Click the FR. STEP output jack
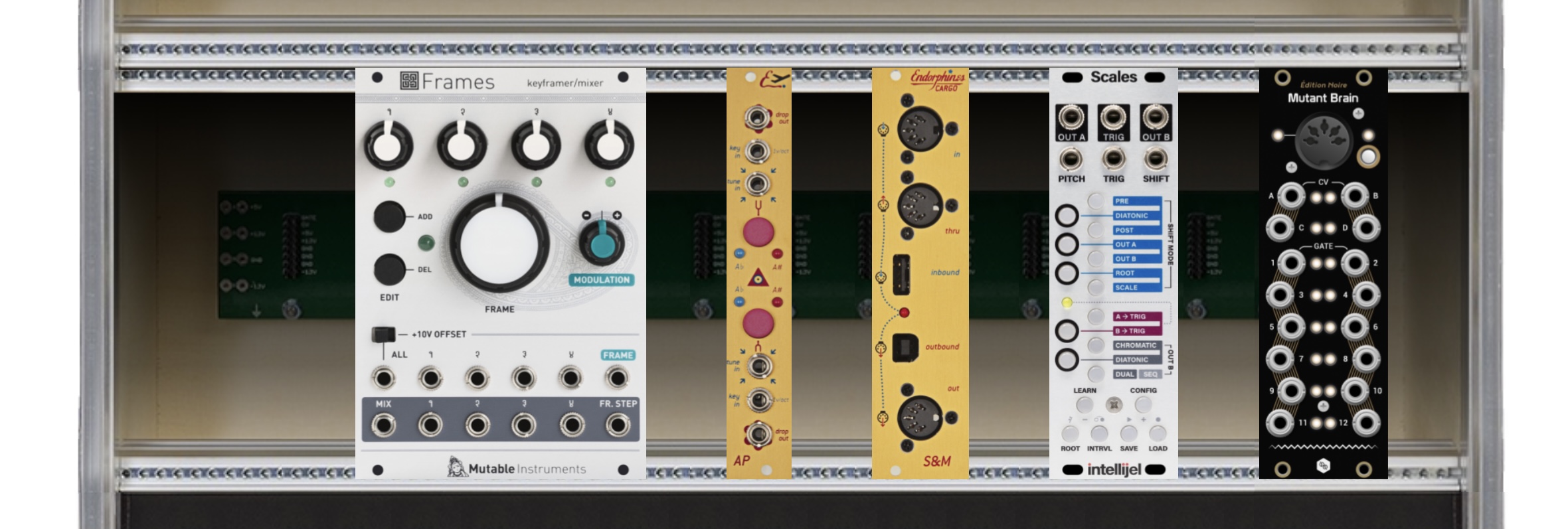Image resolution: width=1568 pixels, height=529 pixels. pyautogui.click(x=618, y=425)
